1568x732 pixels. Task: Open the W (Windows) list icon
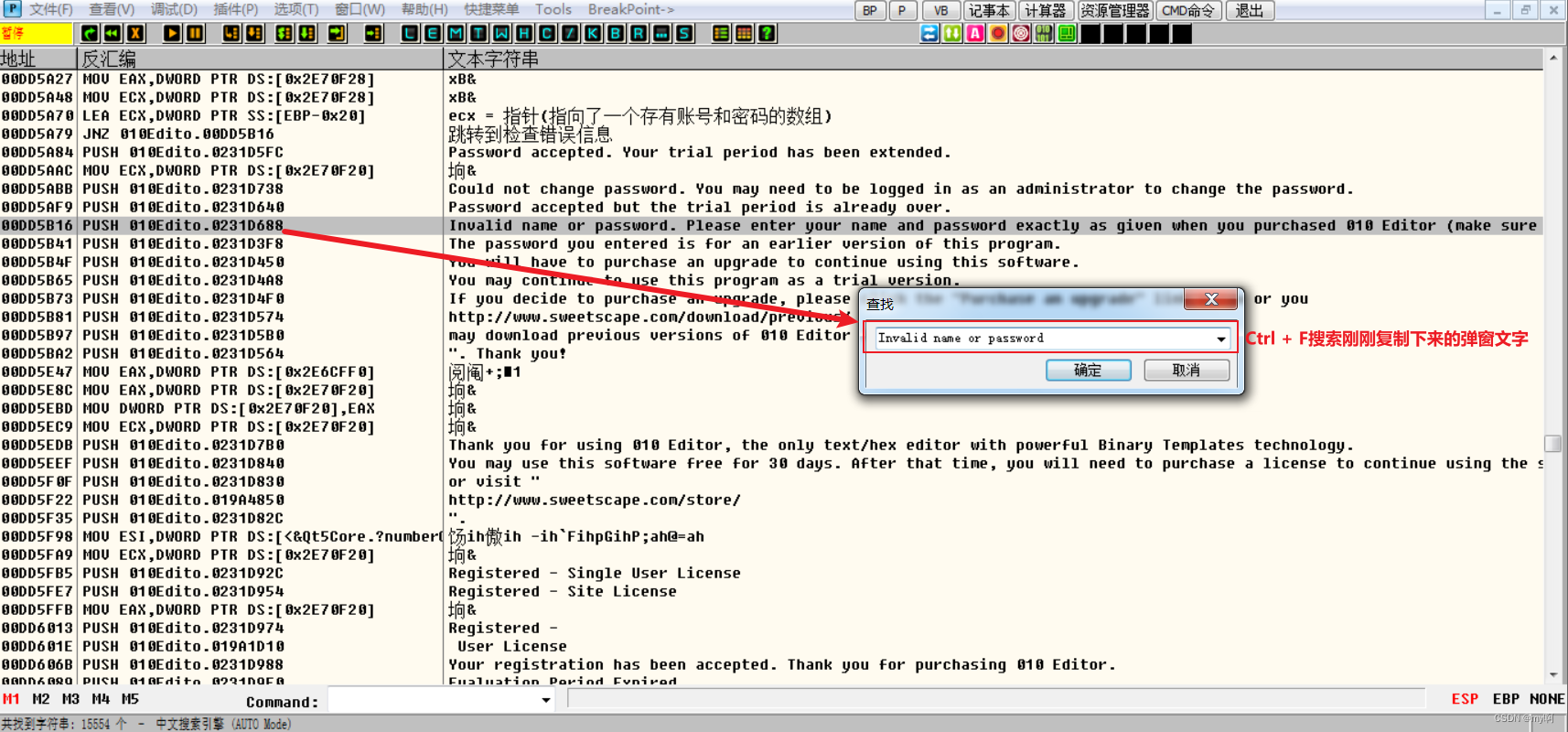501,34
